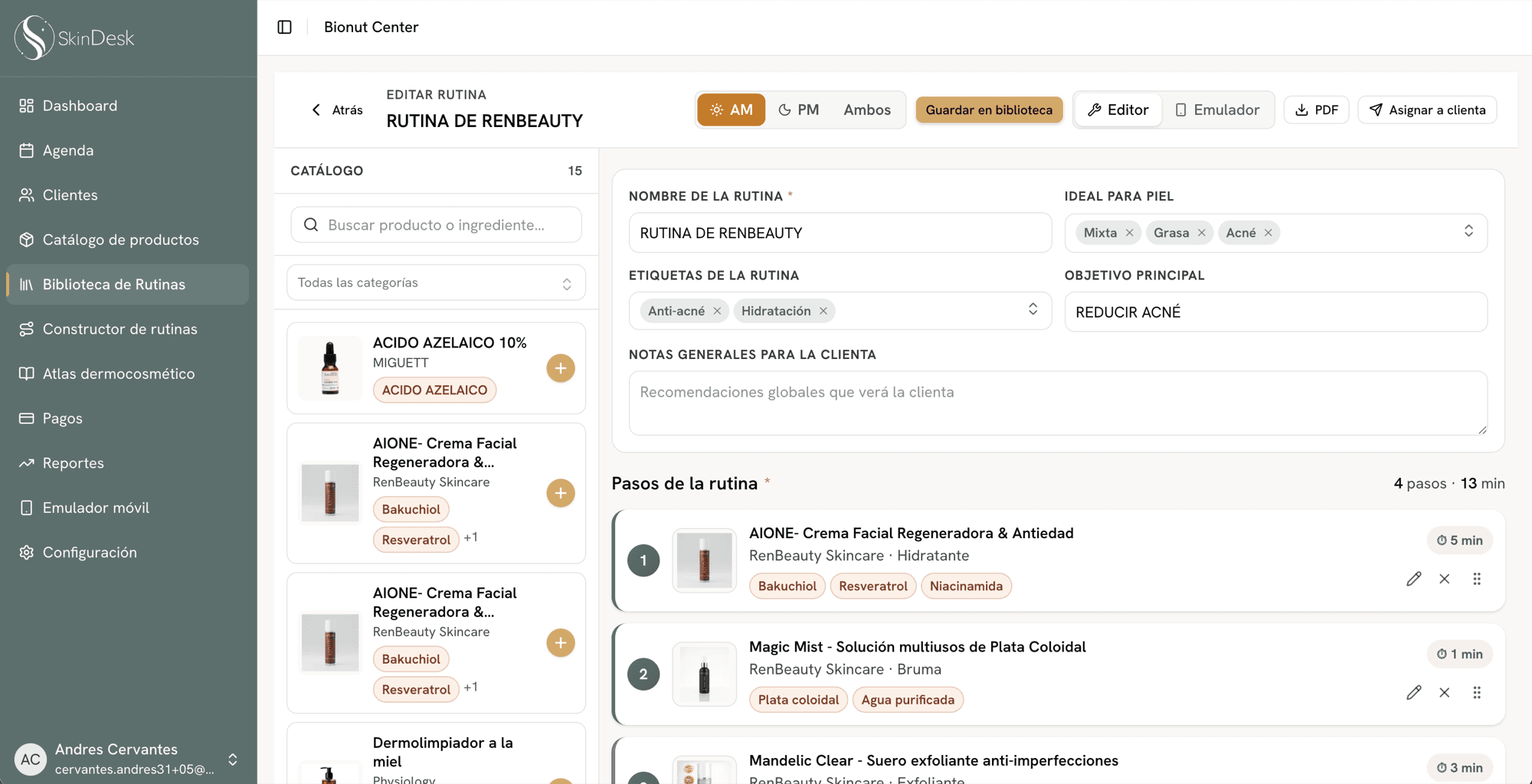Click Agua purificada ingredient tag
Screen dimensions: 1532x784
click(x=908, y=700)
